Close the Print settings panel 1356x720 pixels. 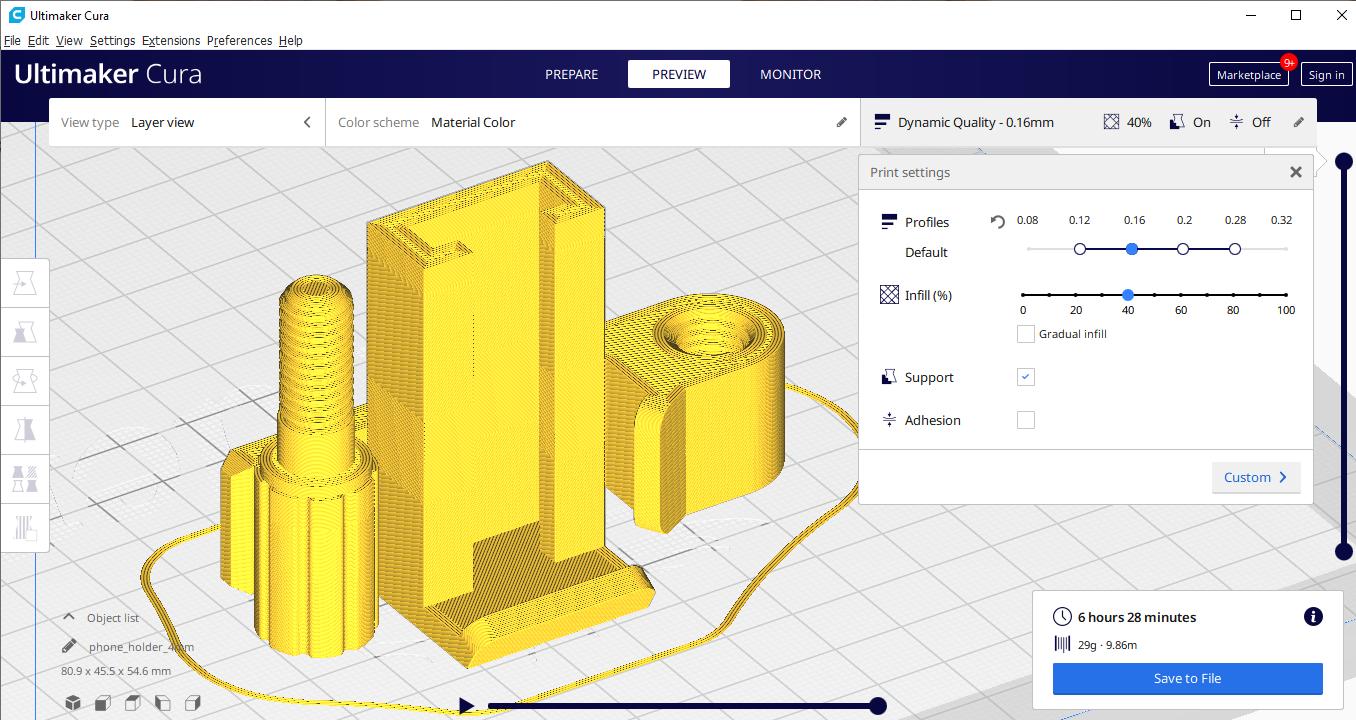pyautogui.click(x=1295, y=172)
